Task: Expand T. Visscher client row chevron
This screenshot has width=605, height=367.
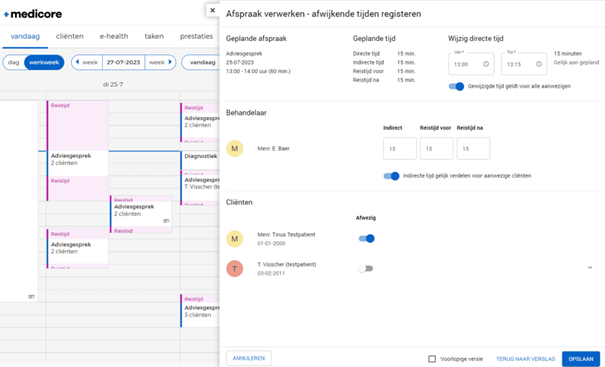Action: [590, 267]
